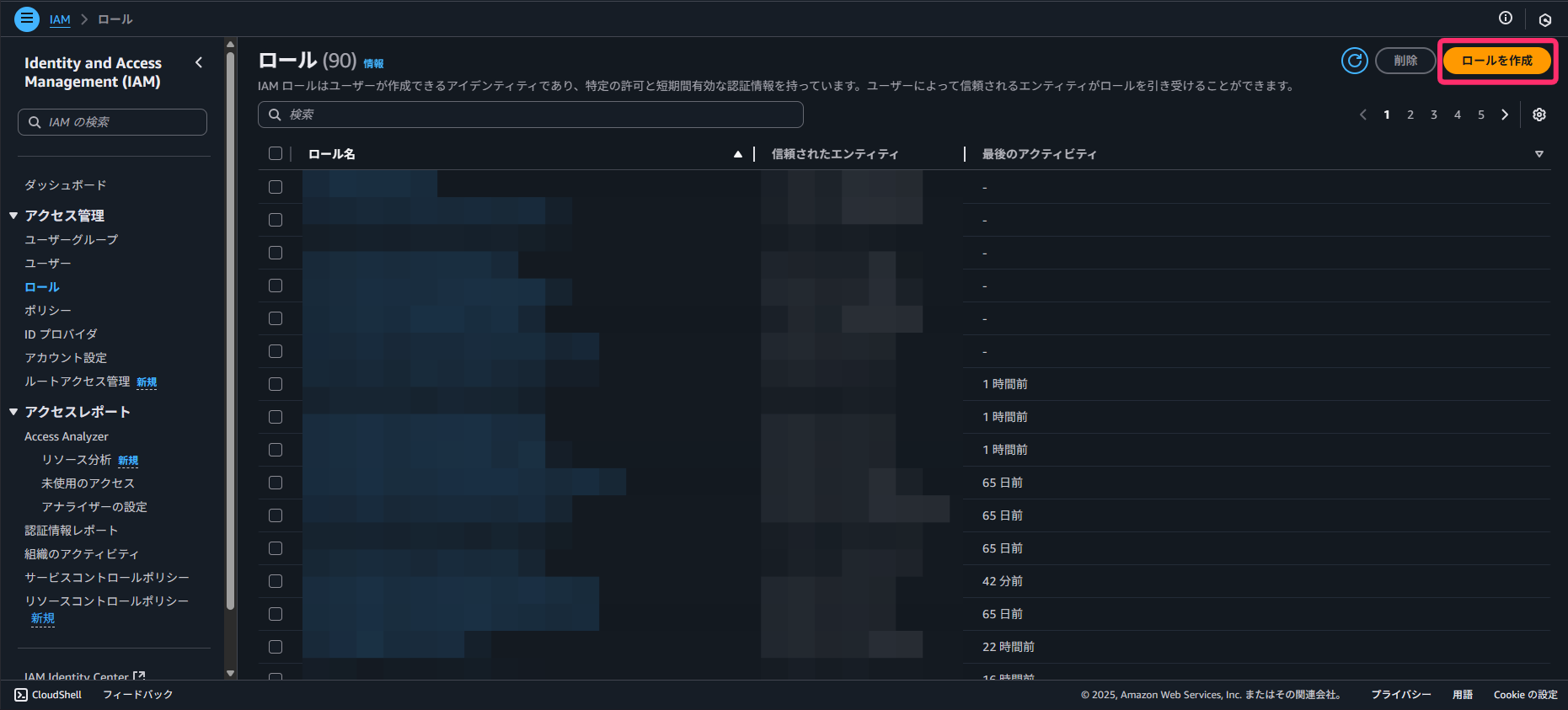Select ロール in the sidebar
Image resolution: width=1568 pixels, height=710 pixels.
[42, 287]
